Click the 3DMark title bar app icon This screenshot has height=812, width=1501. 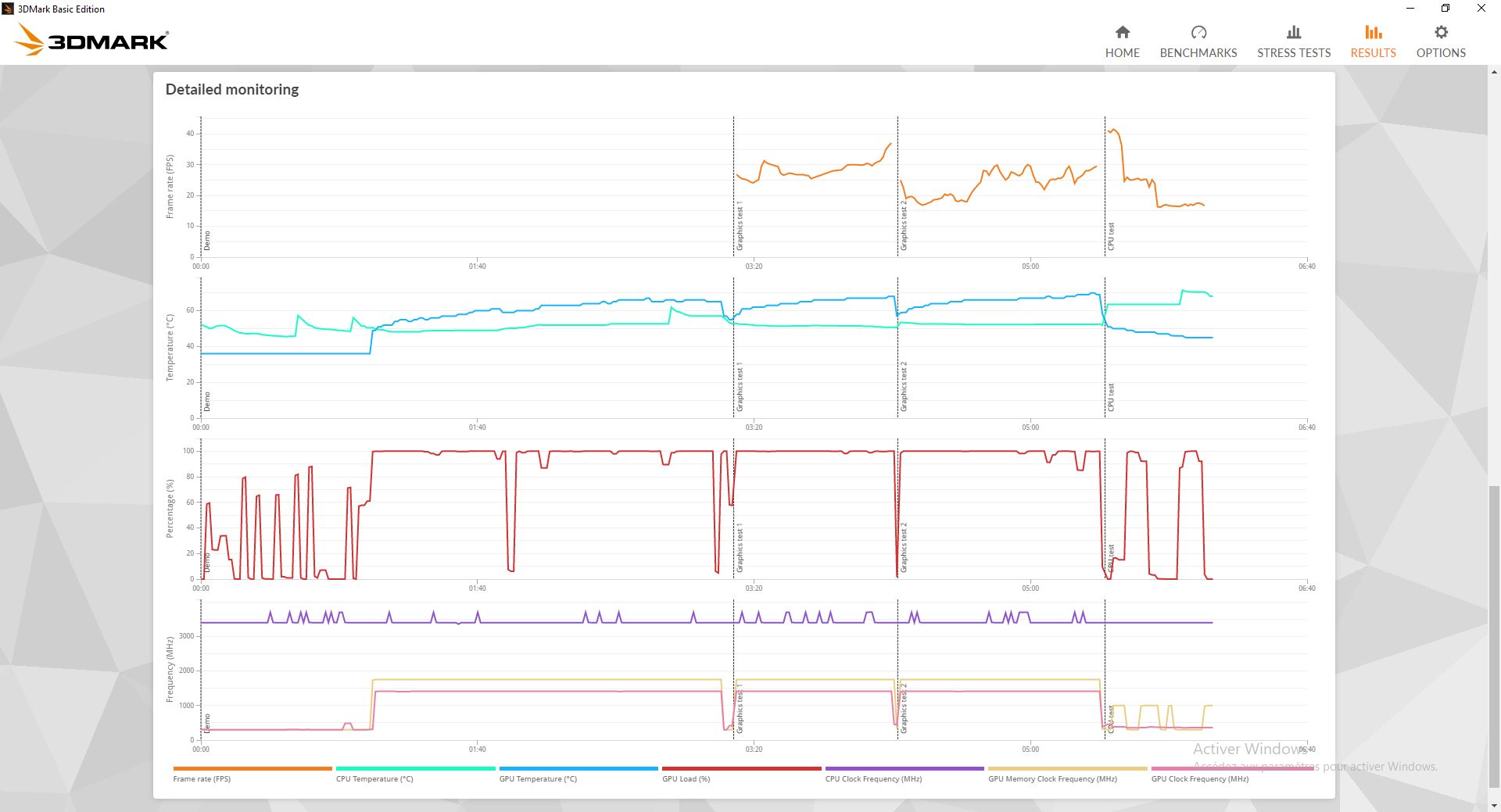(x=8, y=9)
